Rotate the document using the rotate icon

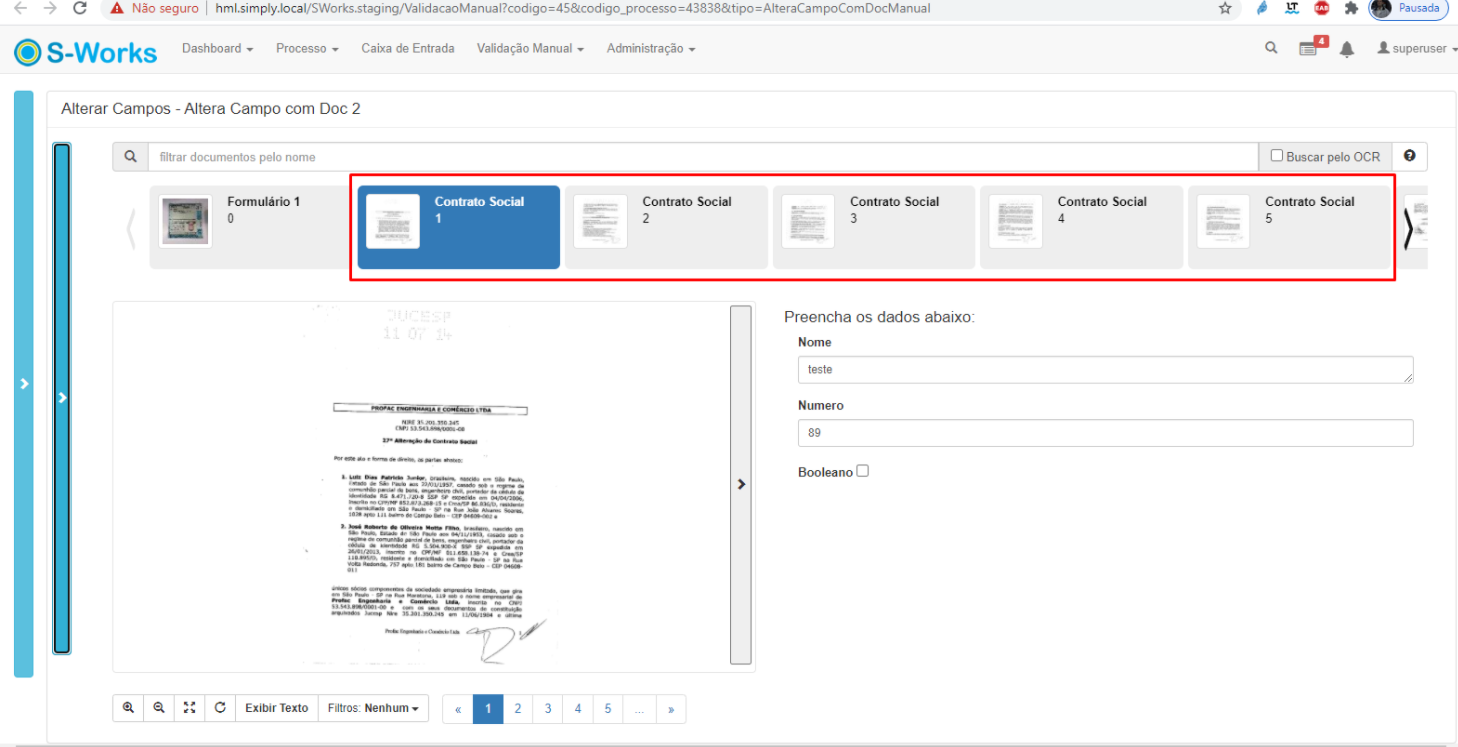click(x=220, y=708)
